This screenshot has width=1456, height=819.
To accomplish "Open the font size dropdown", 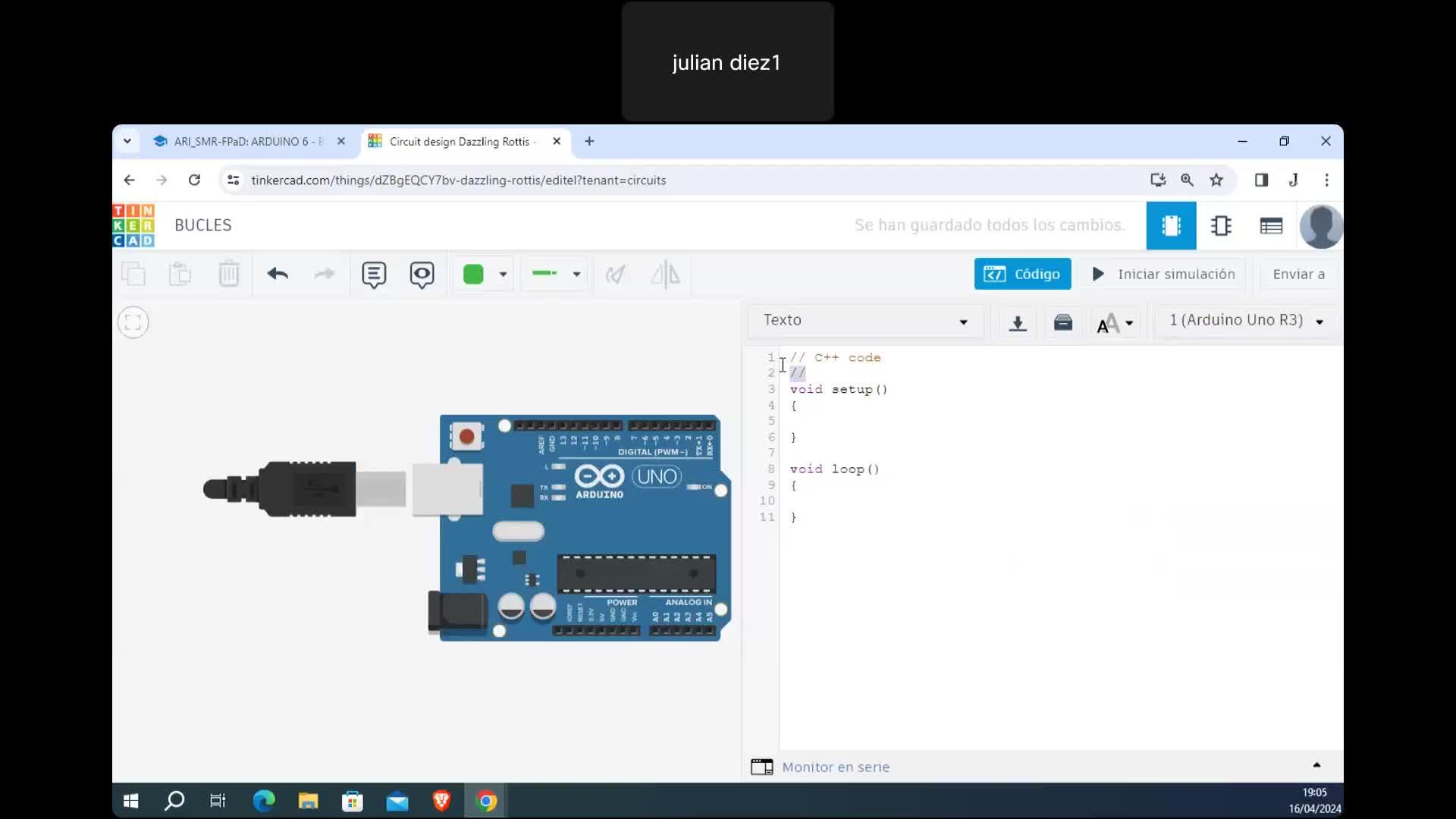I will [1115, 323].
